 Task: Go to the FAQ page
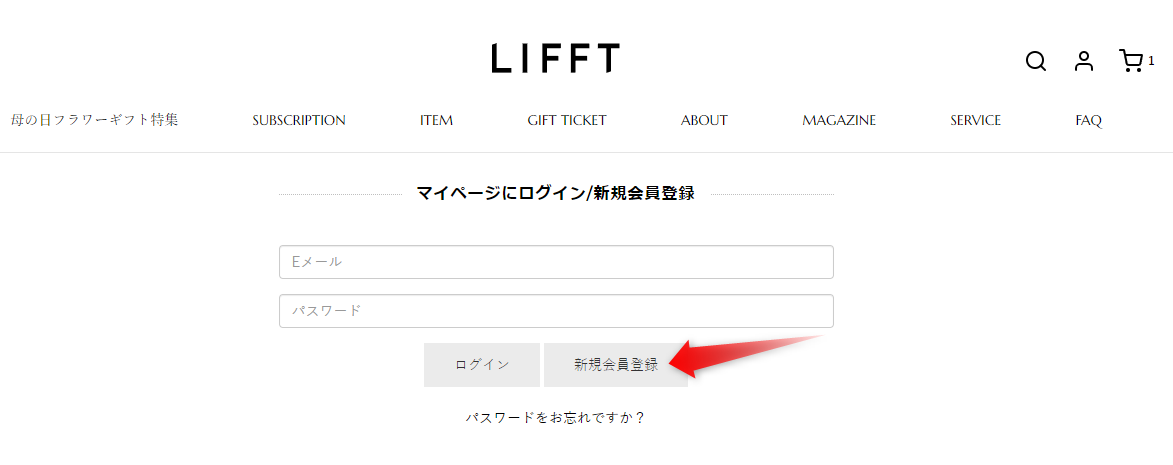coord(1089,120)
